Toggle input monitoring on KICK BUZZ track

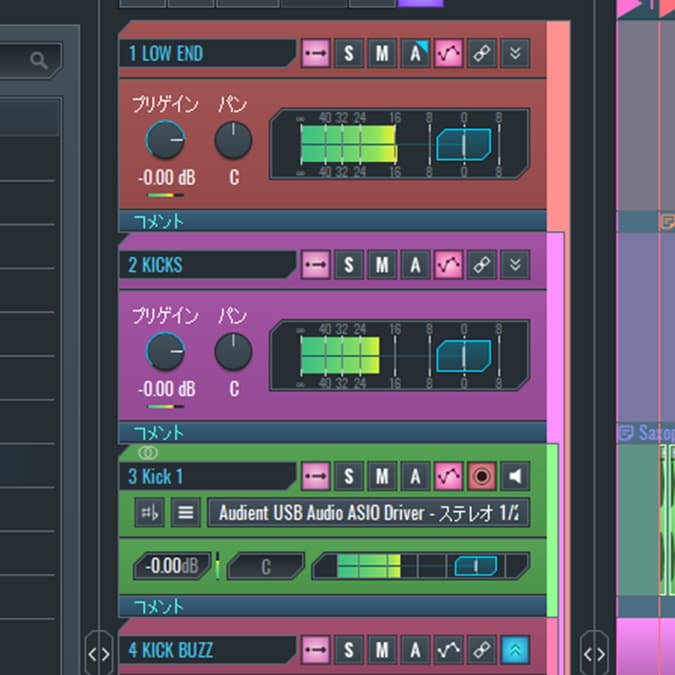[x=316, y=650]
